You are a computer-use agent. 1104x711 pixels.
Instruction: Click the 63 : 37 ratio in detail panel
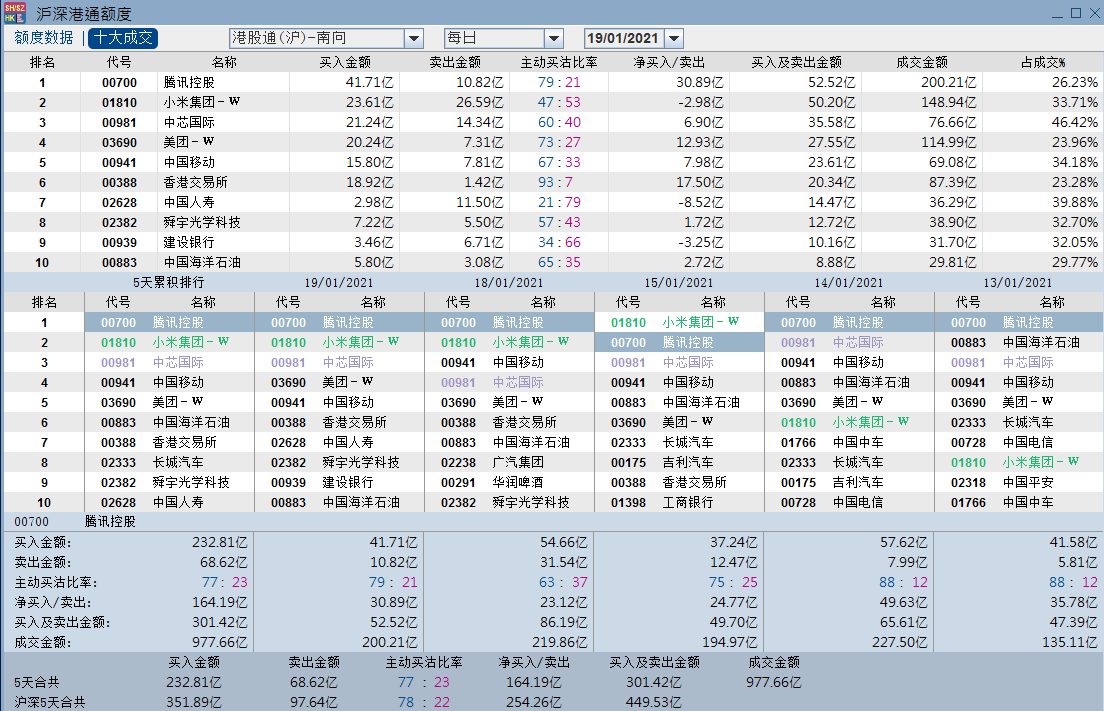pyautogui.click(x=563, y=583)
